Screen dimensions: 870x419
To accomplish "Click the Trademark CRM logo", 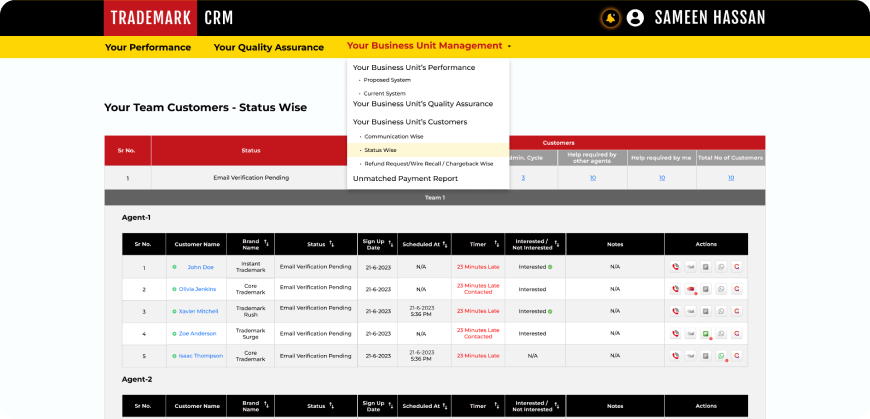I will coord(170,18).
